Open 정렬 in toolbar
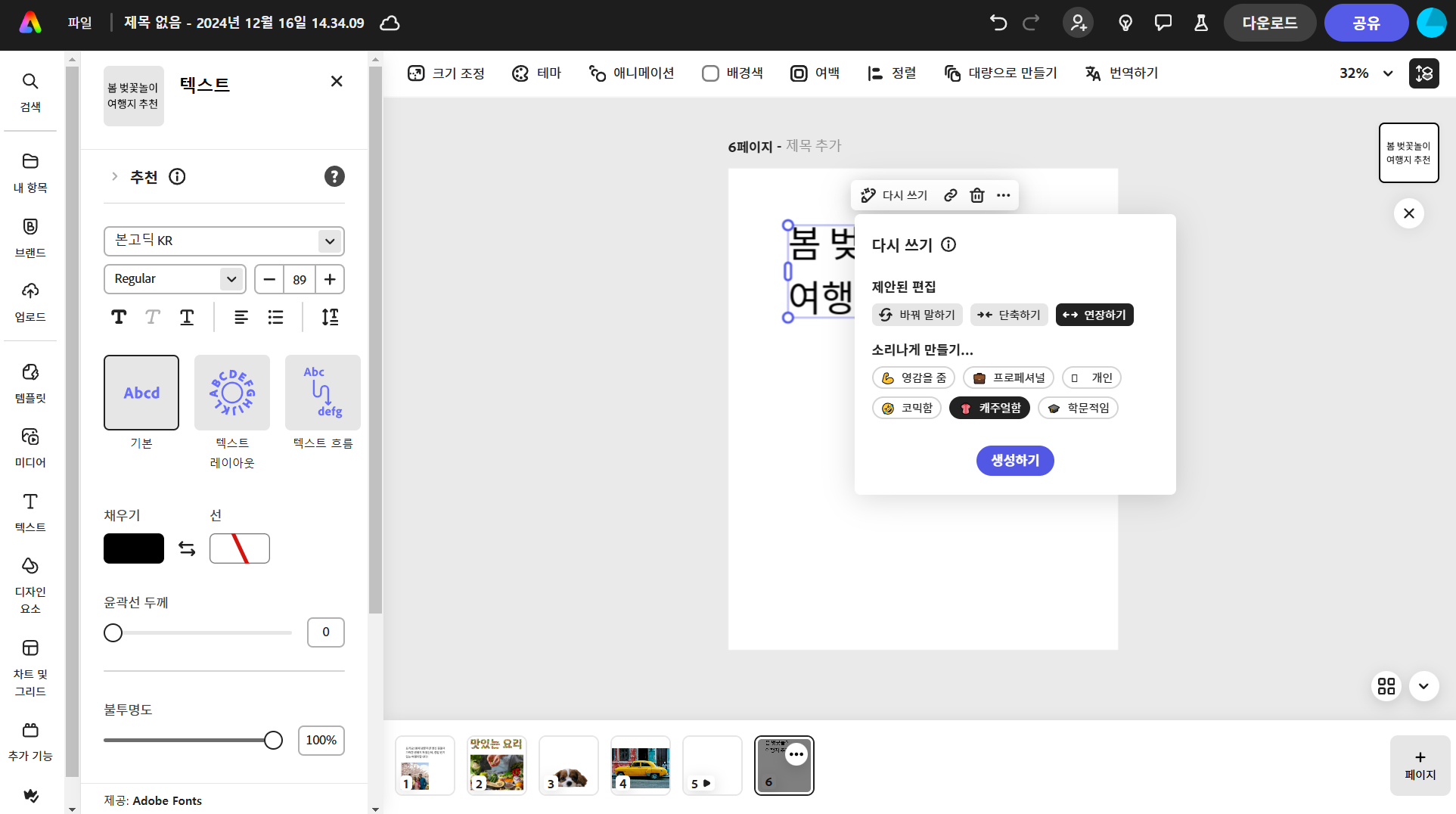Screen dimensions: 1456x814 893,73
